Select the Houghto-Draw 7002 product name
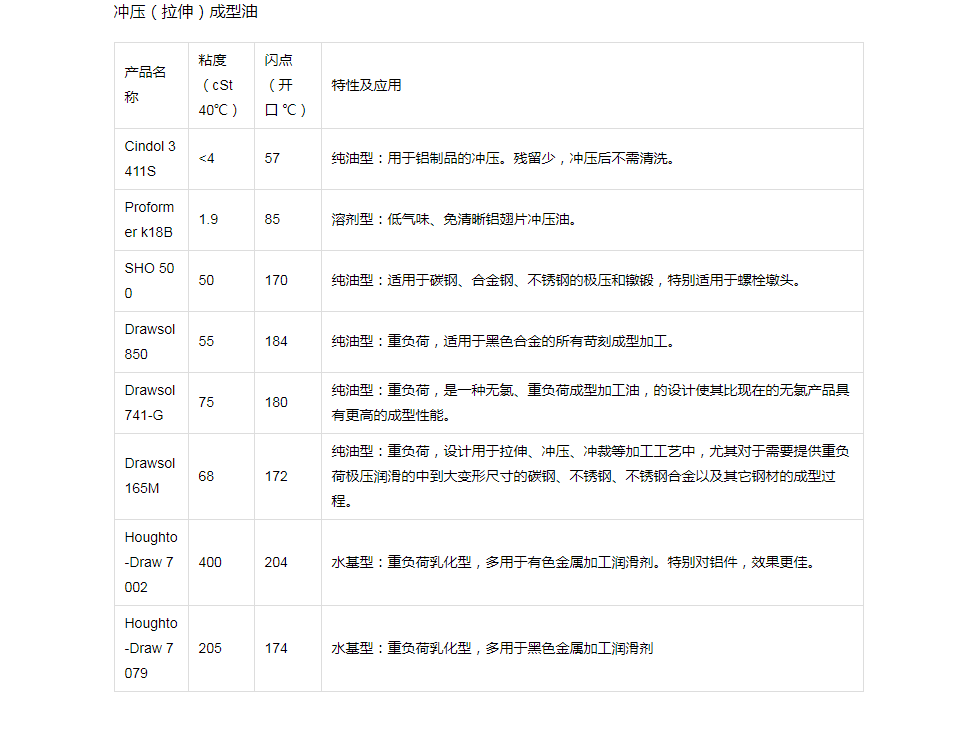 click(150, 562)
